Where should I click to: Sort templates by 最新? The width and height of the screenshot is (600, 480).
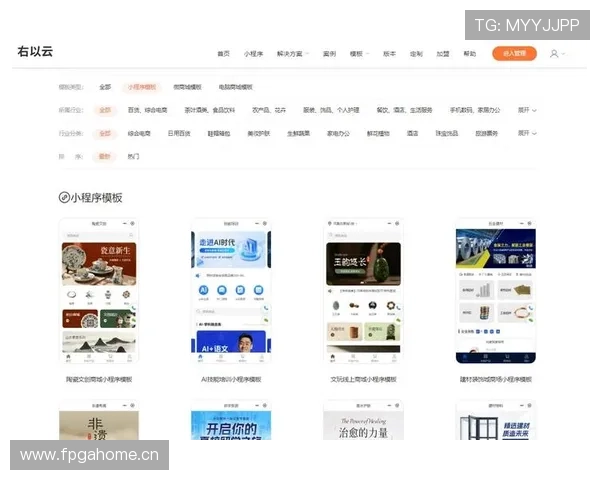point(104,156)
